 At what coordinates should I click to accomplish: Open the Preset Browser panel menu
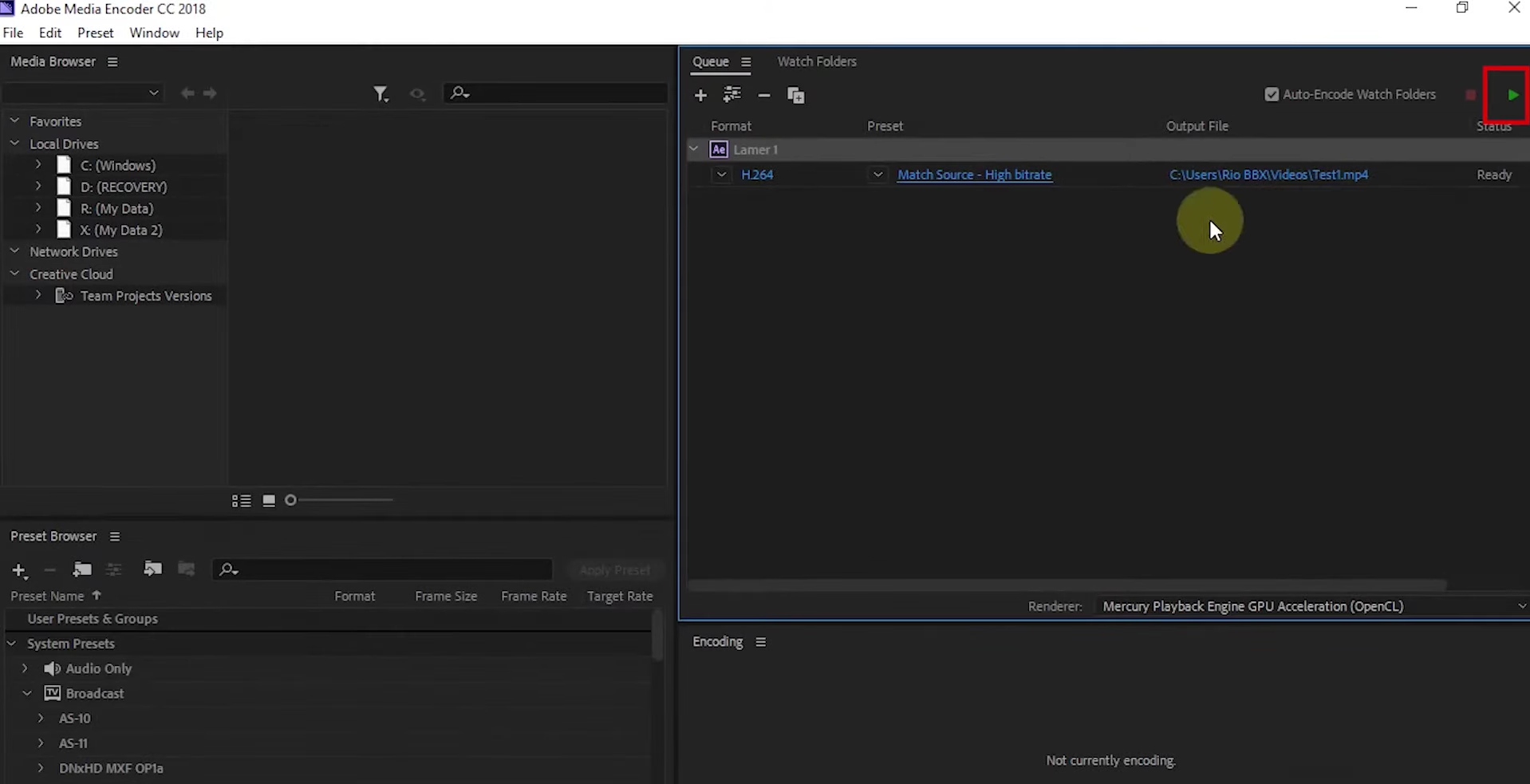point(115,537)
